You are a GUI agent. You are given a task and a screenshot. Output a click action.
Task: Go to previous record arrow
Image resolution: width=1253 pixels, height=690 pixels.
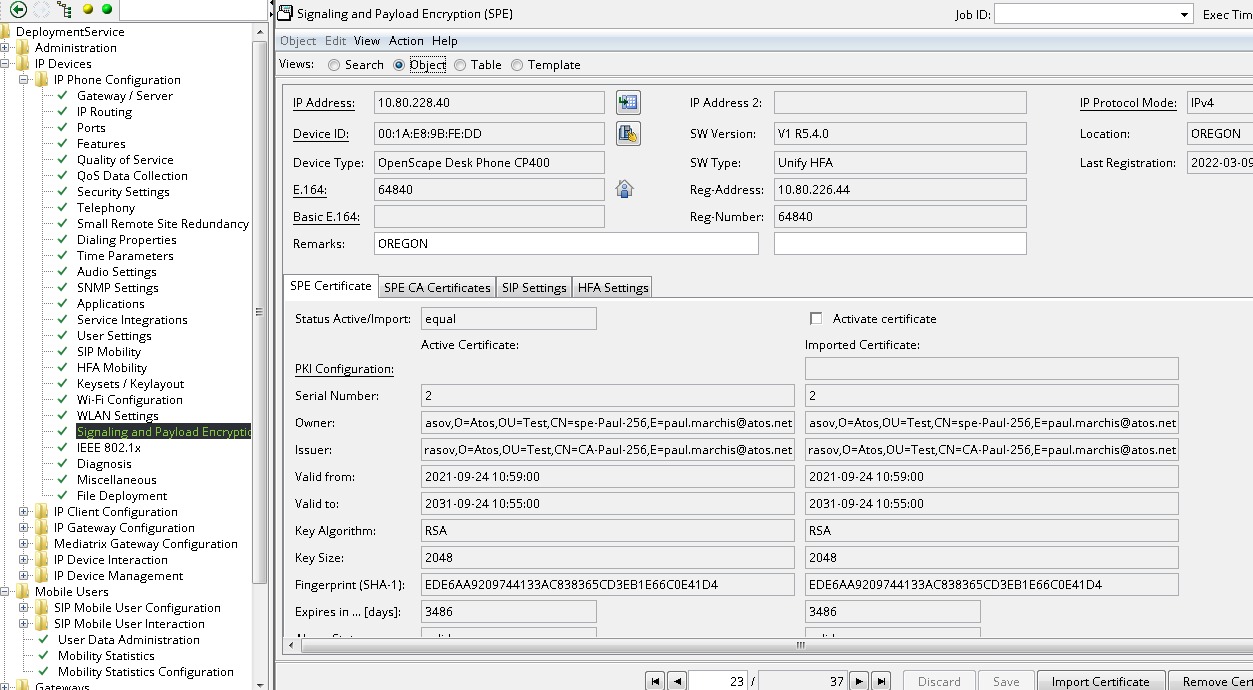pyautogui.click(x=677, y=681)
